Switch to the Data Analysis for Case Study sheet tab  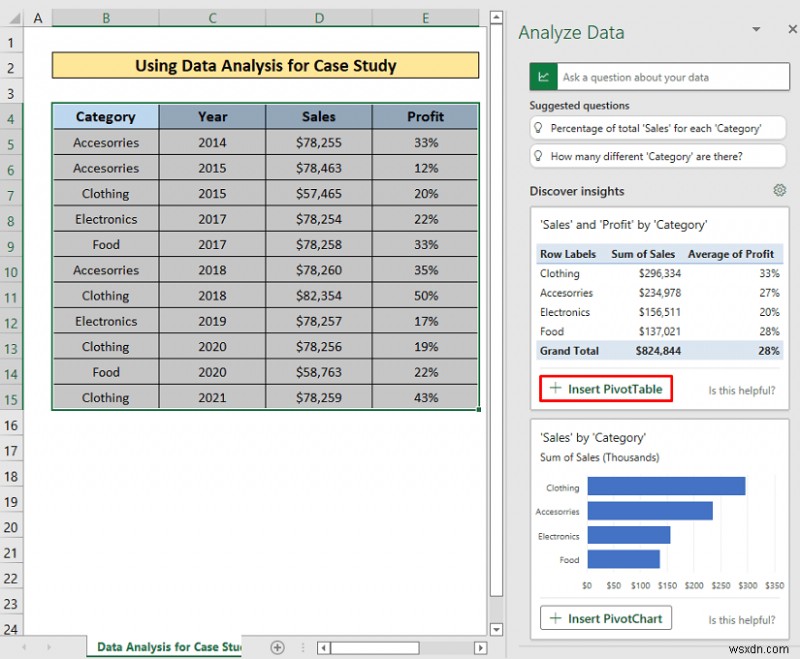click(165, 647)
